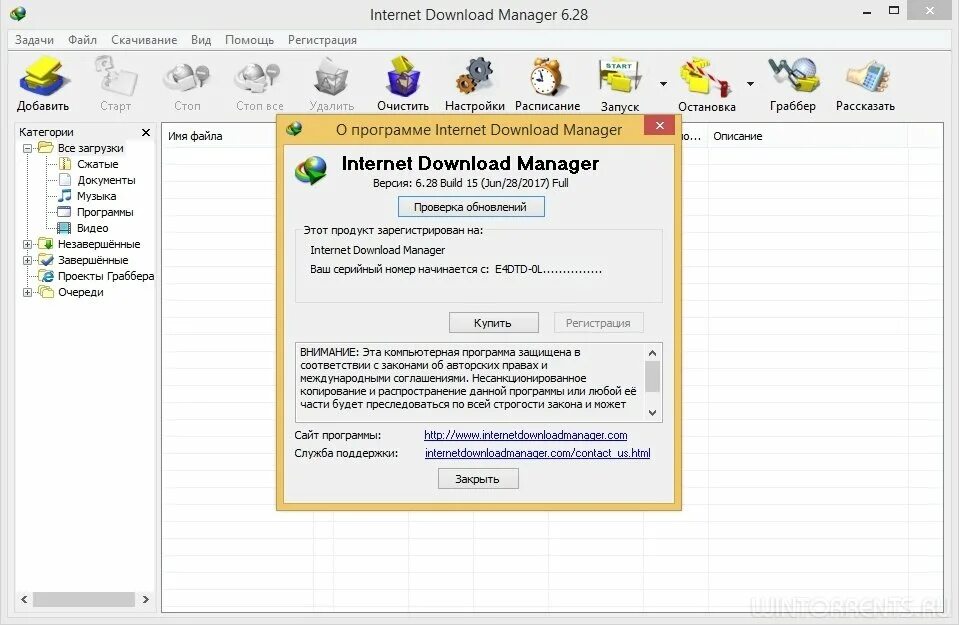Open the internetdownloadmanager.com website link
This screenshot has height=625, width=959.
click(x=525, y=435)
